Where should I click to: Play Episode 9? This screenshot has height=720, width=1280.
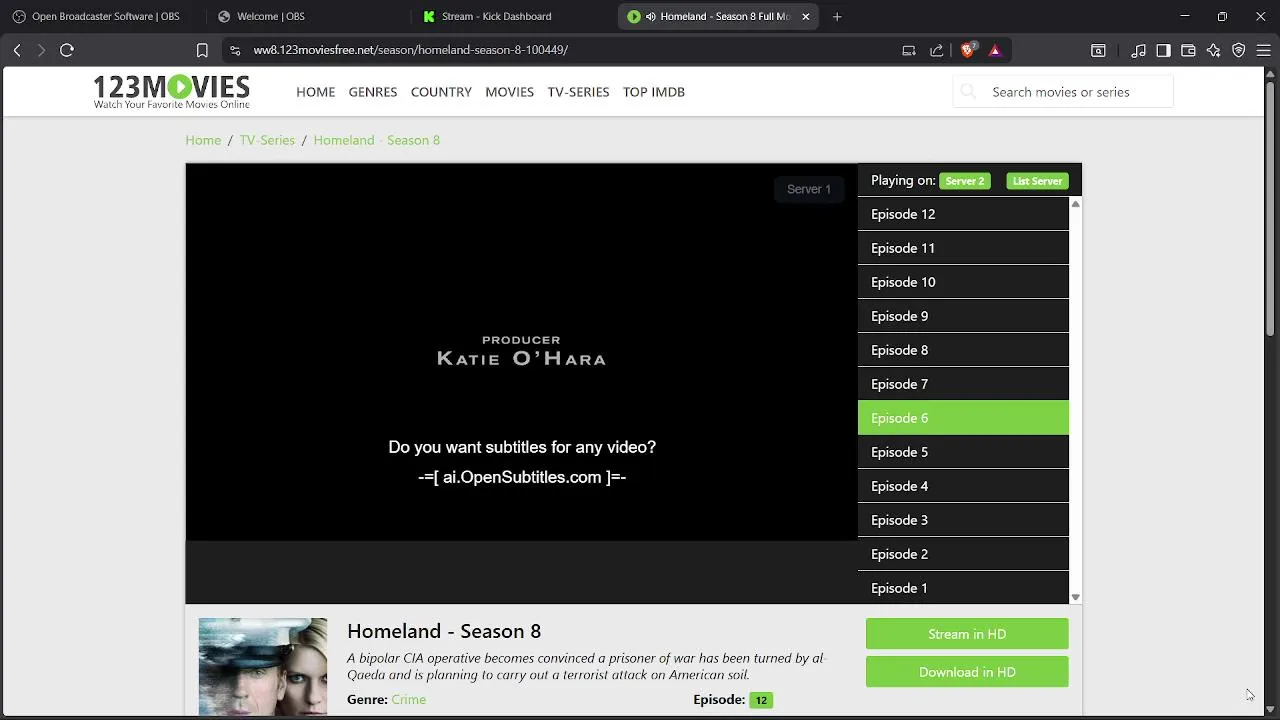(963, 316)
